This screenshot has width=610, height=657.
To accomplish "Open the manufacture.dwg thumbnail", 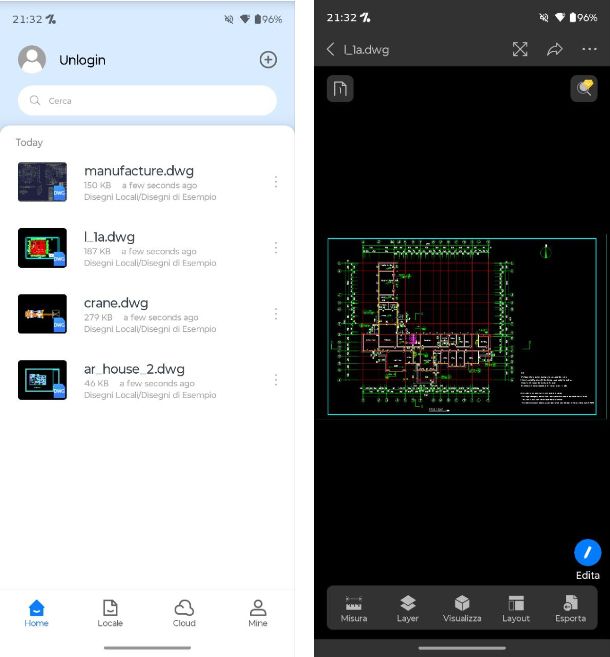I will pyautogui.click(x=42, y=182).
